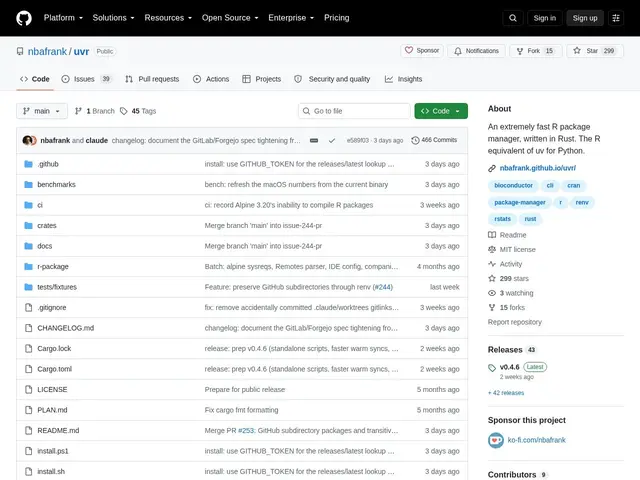This screenshot has height=480, width=640.
Task: Open the Open Source dropdown menu
Action: click(x=230, y=18)
